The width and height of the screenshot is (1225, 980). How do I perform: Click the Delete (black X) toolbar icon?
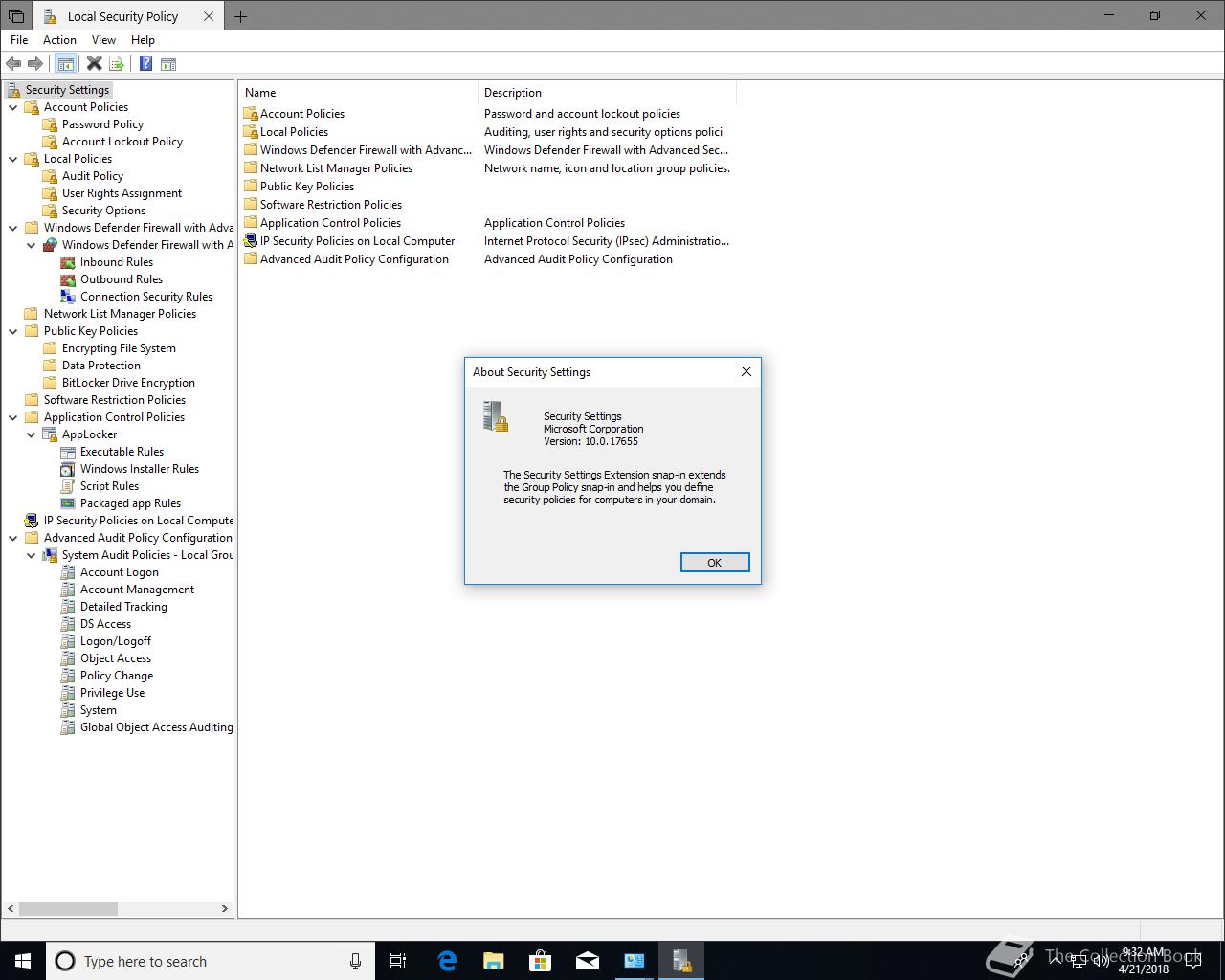tap(94, 64)
